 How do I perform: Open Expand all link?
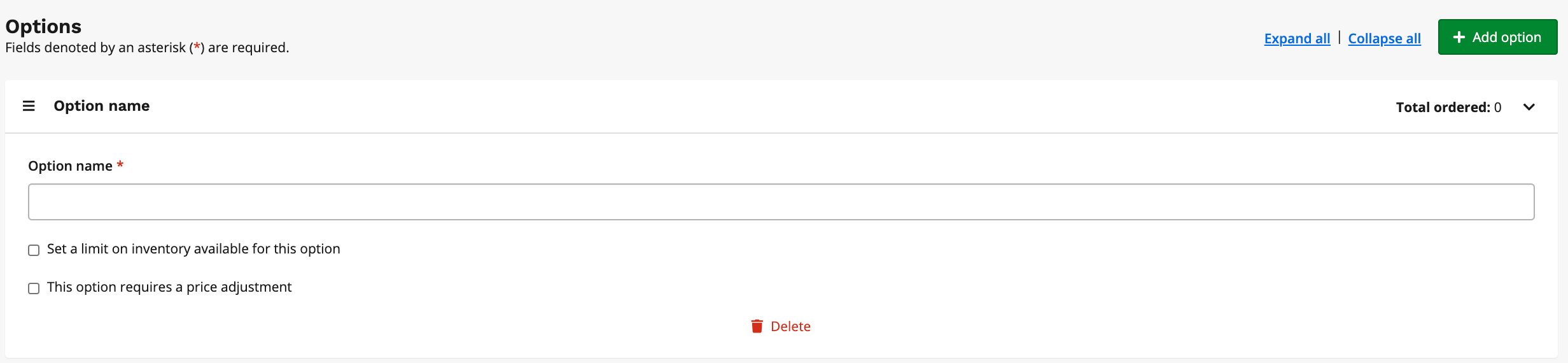click(x=1297, y=39)
